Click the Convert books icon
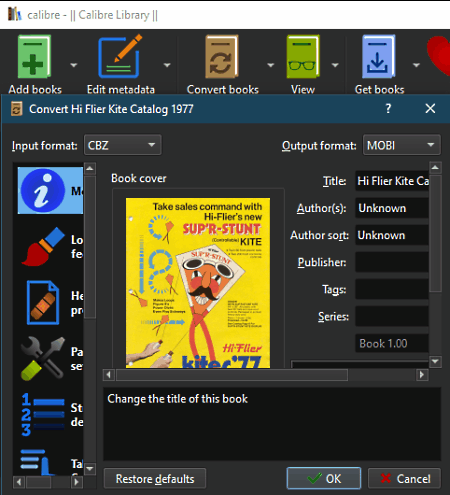The width and height of the screenshot is (450, 495). point(222,57)
